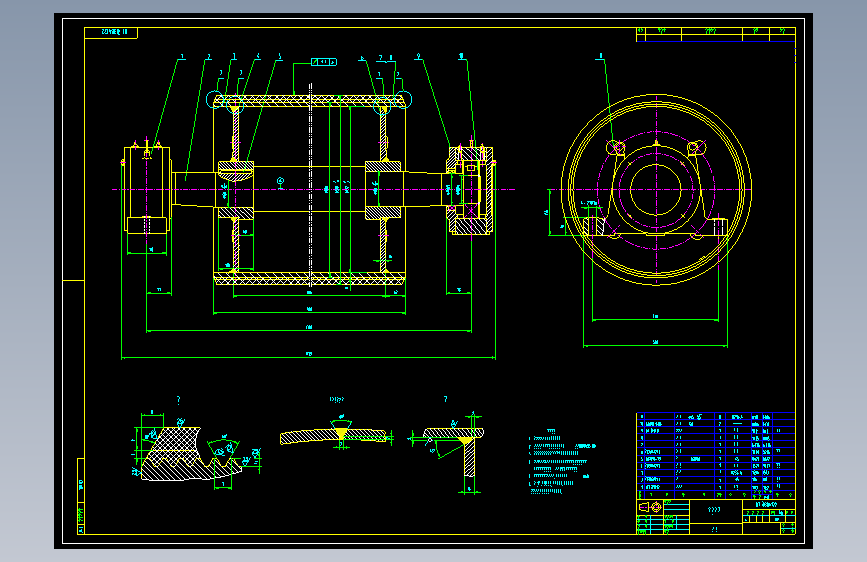
Task: Select the overall length dimension under the section view
Action: tap(309, 357)
